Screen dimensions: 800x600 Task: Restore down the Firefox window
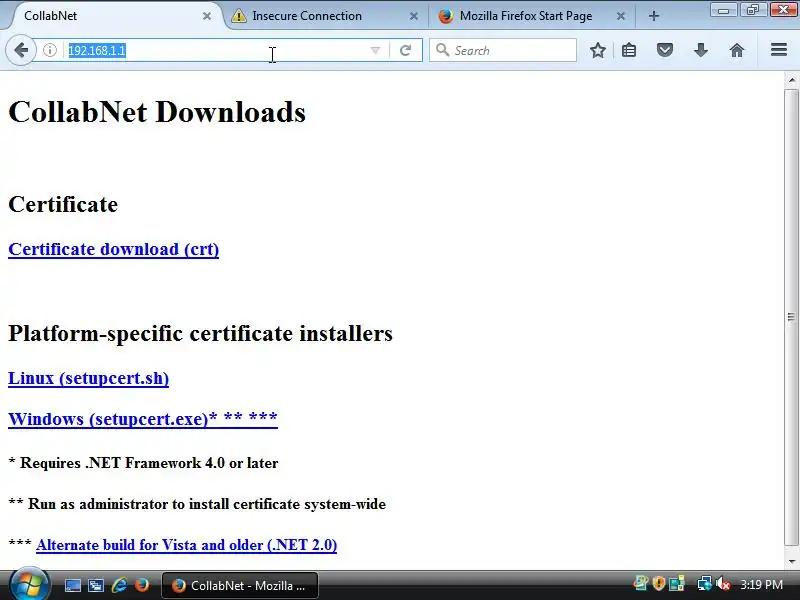[753, 10]
